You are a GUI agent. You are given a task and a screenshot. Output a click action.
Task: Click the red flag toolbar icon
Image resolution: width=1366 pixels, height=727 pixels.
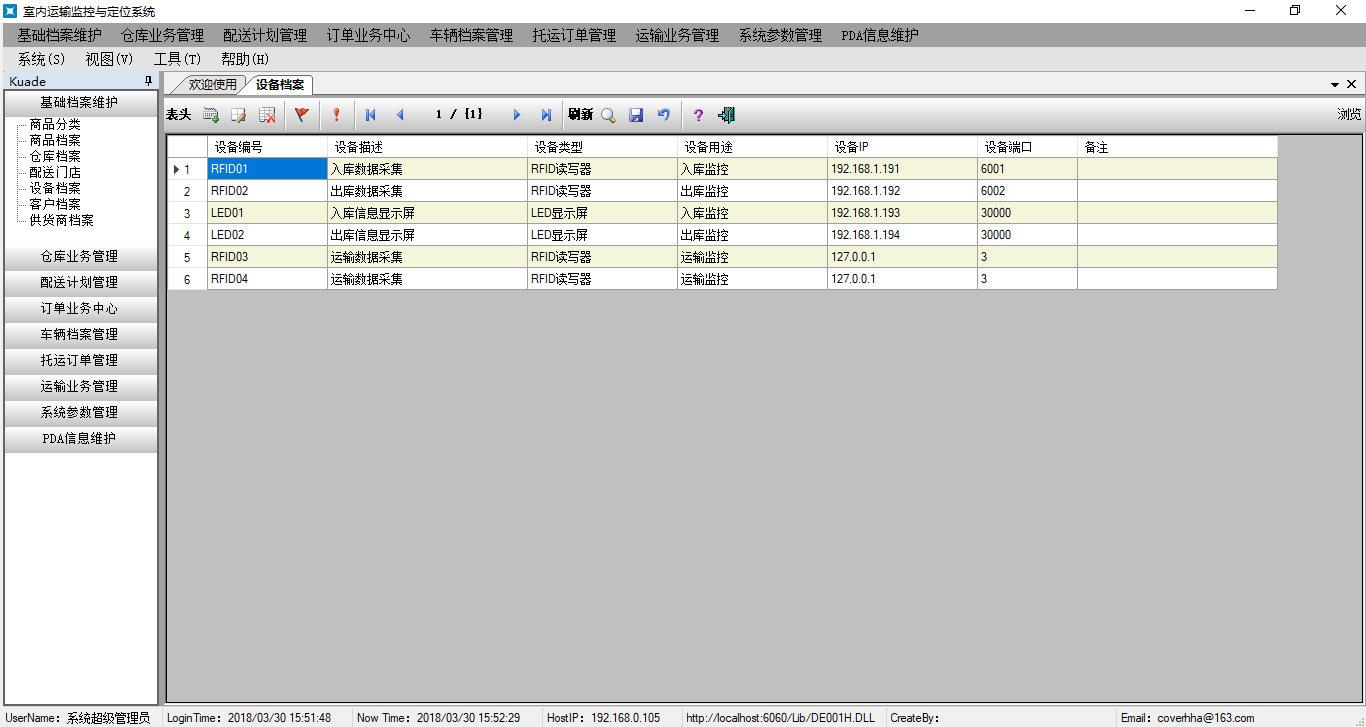coord(301,115)
